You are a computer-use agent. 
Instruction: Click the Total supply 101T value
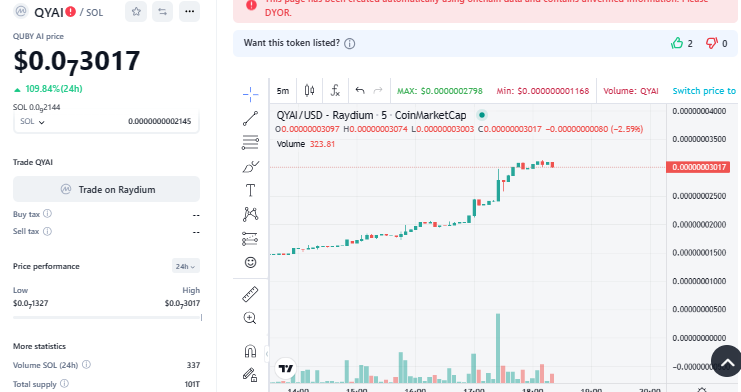point(192,384)
